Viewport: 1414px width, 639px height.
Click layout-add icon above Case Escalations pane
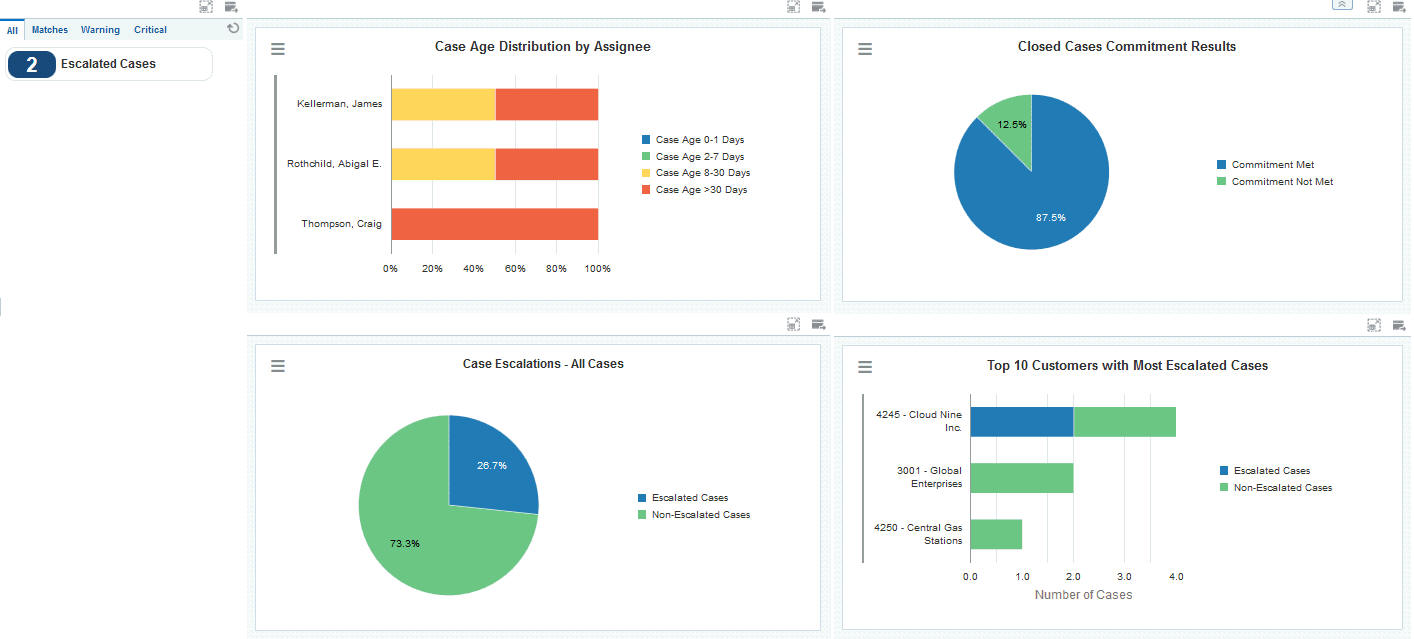(819, 324)
